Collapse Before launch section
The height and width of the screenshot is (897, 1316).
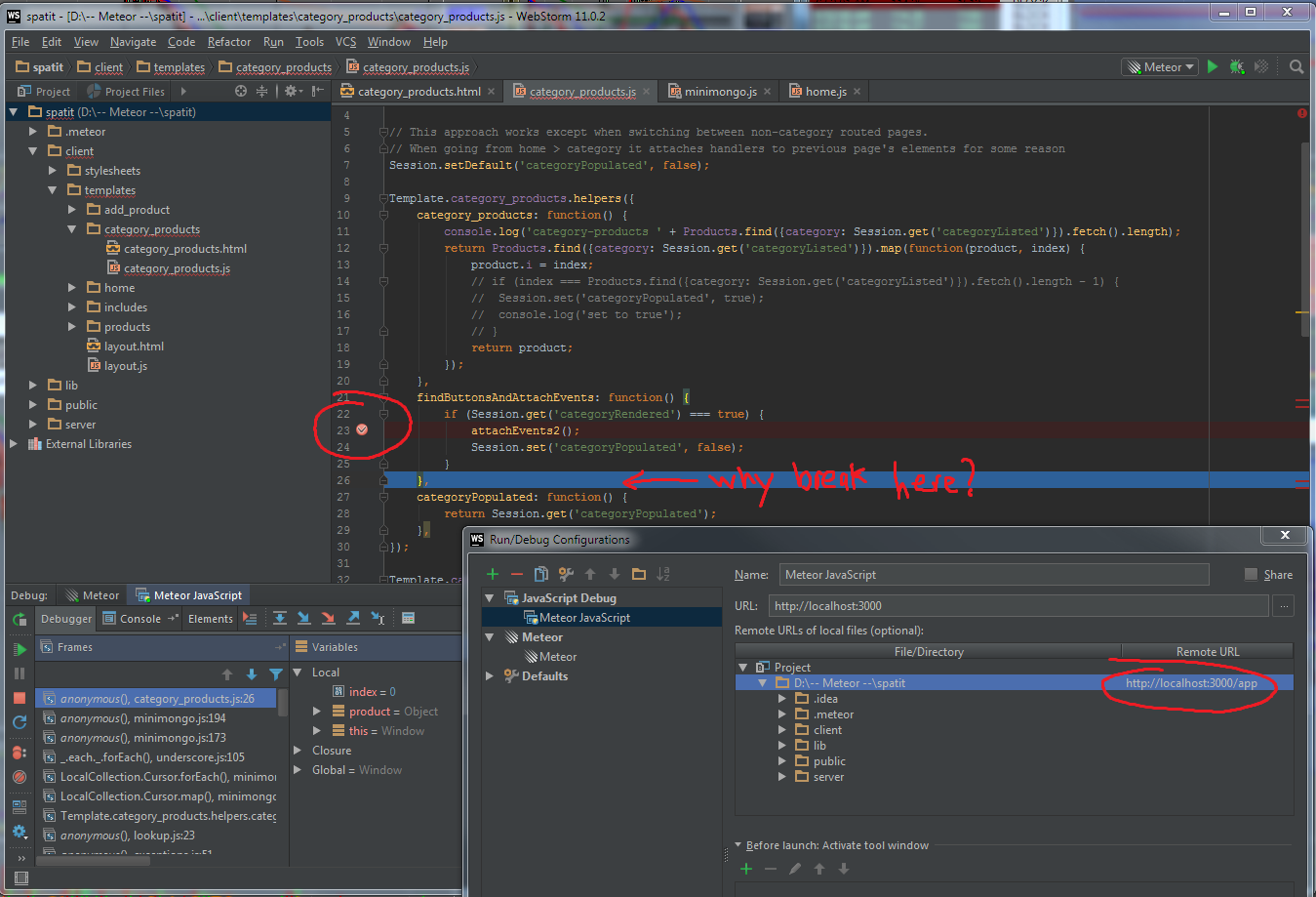click(738, 845)
